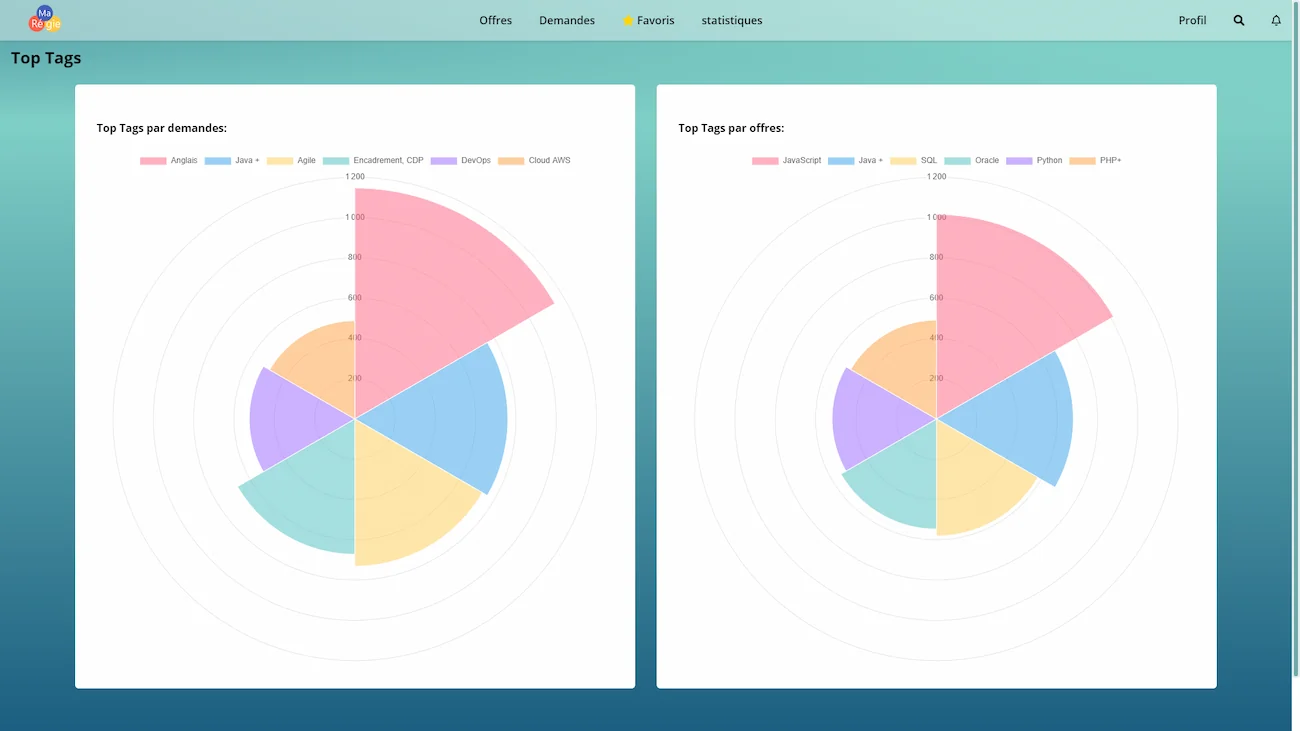Toggle Cloud AWS legend entry
1300x731 pixels.
point(535,160)
